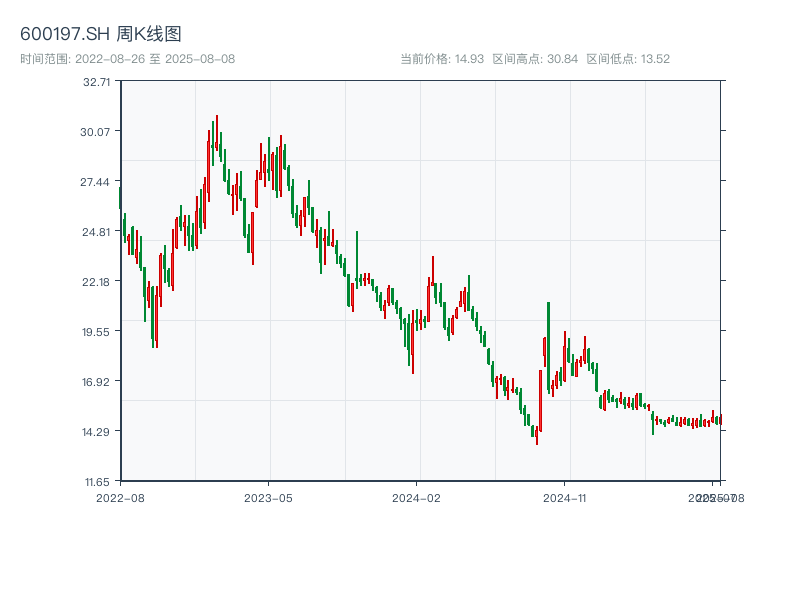
Task: Click the 24.81 y-axis price label
Action: click(x=96, y=232)
